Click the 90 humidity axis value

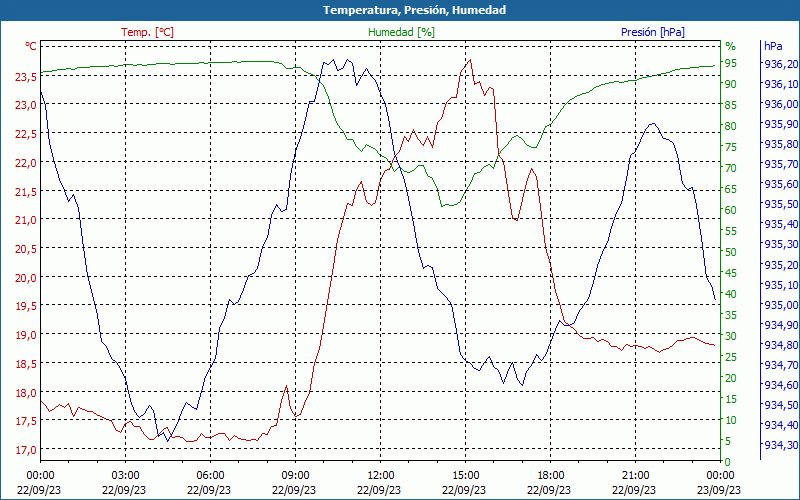(x=731, y=84)
